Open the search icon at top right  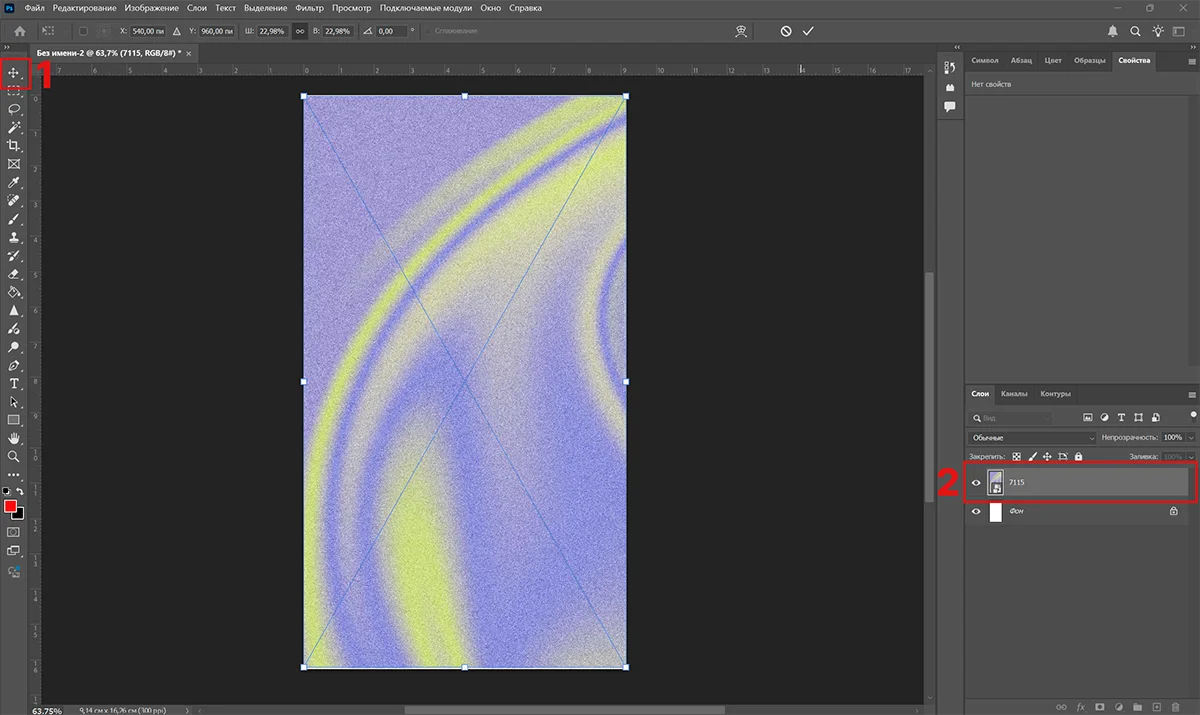(1135, 31)
